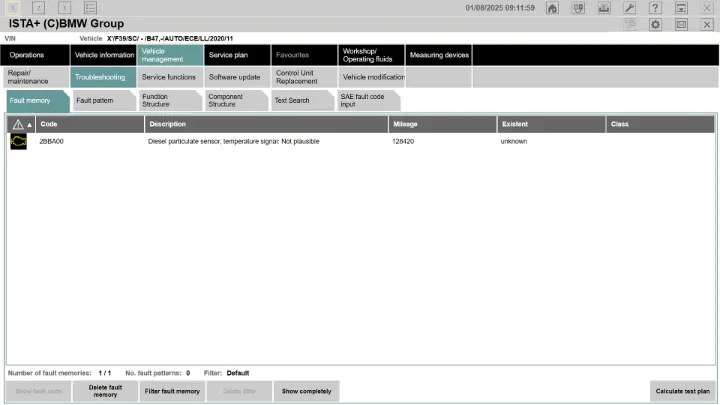Select Diesel particulate sensor description text

click(x=233, y=141)
